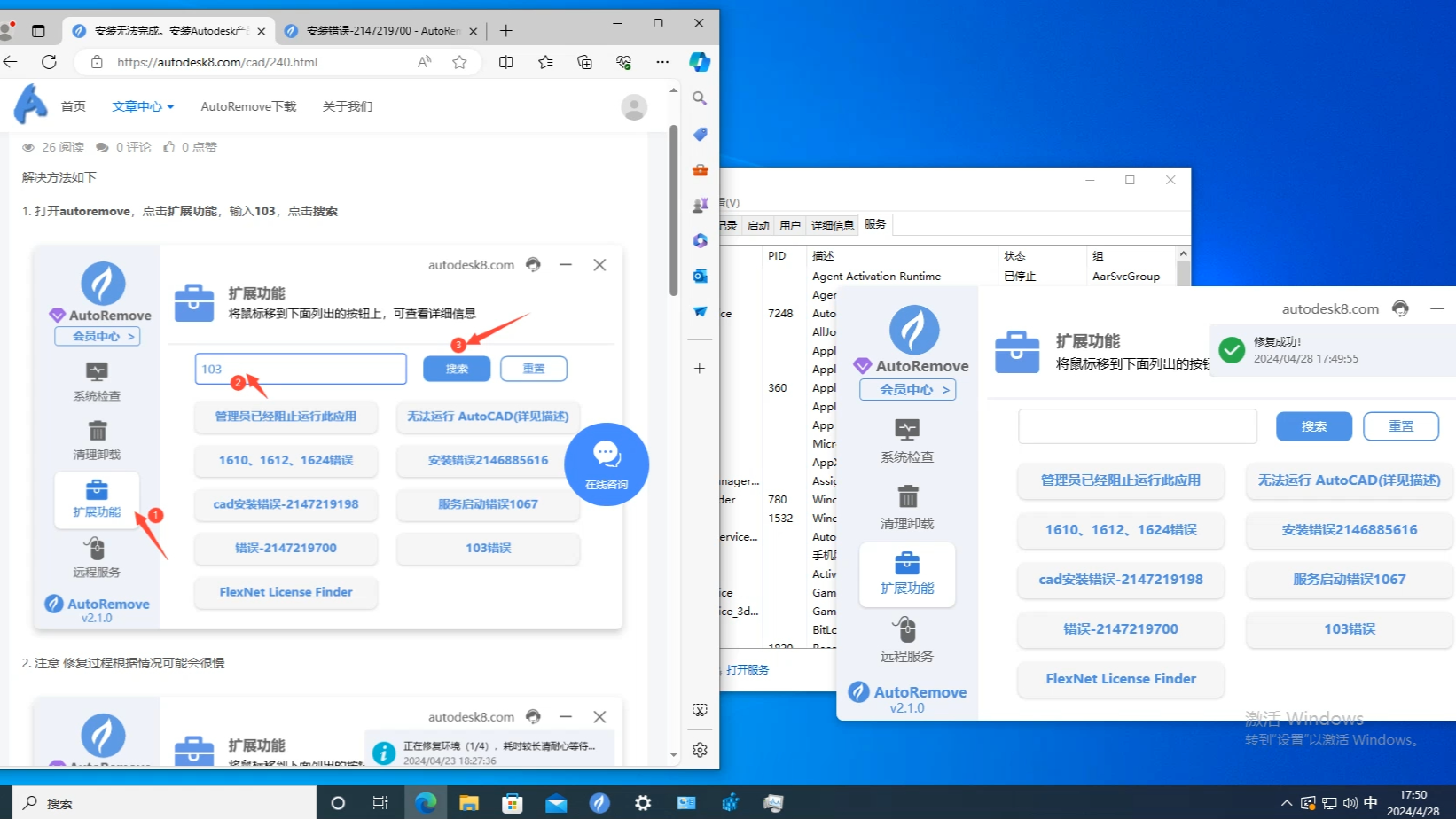The height and width of the screenshot is (819, 1456).
Task: Open Copilot icon in Edge
Action: pyautogui.click(x=700, y=62)
